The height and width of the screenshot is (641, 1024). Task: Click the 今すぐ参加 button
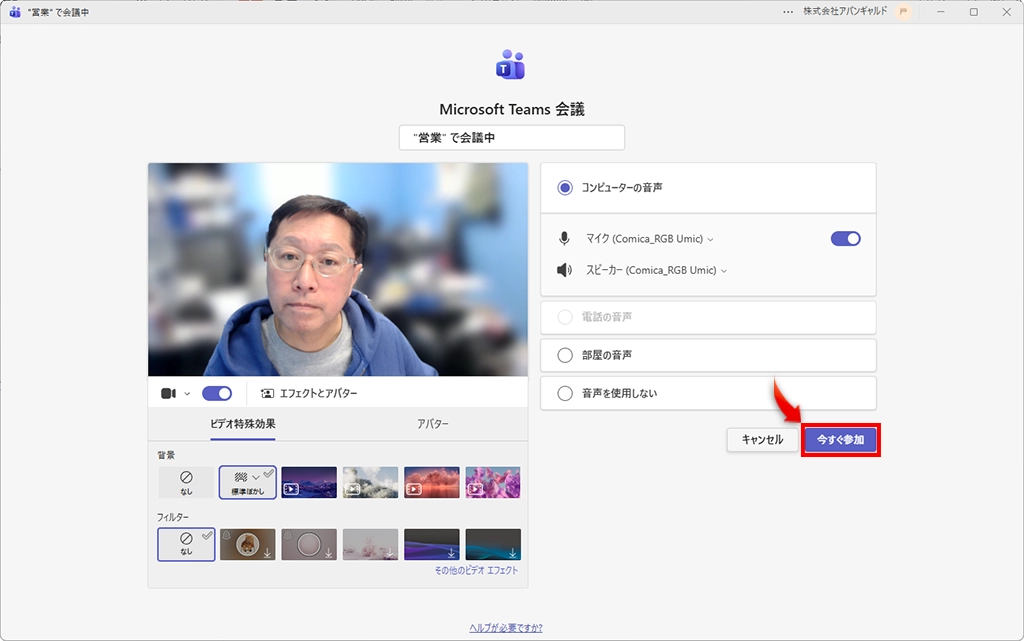click(x=841, y=439)
